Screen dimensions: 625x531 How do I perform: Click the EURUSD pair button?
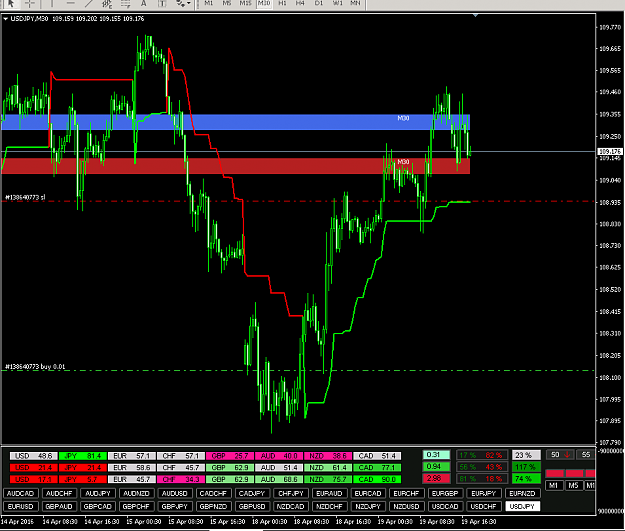21,506
